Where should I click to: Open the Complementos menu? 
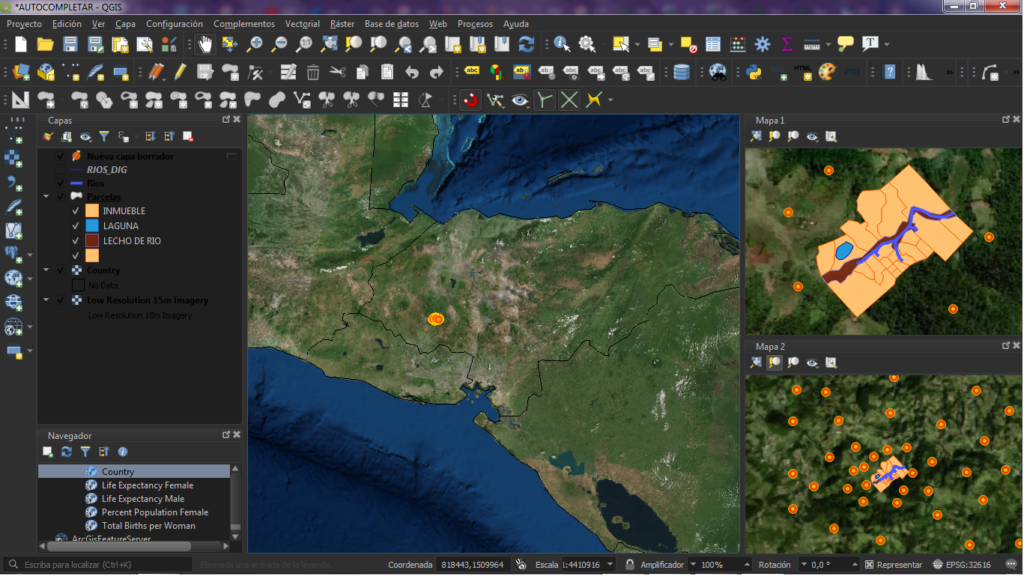244,23
